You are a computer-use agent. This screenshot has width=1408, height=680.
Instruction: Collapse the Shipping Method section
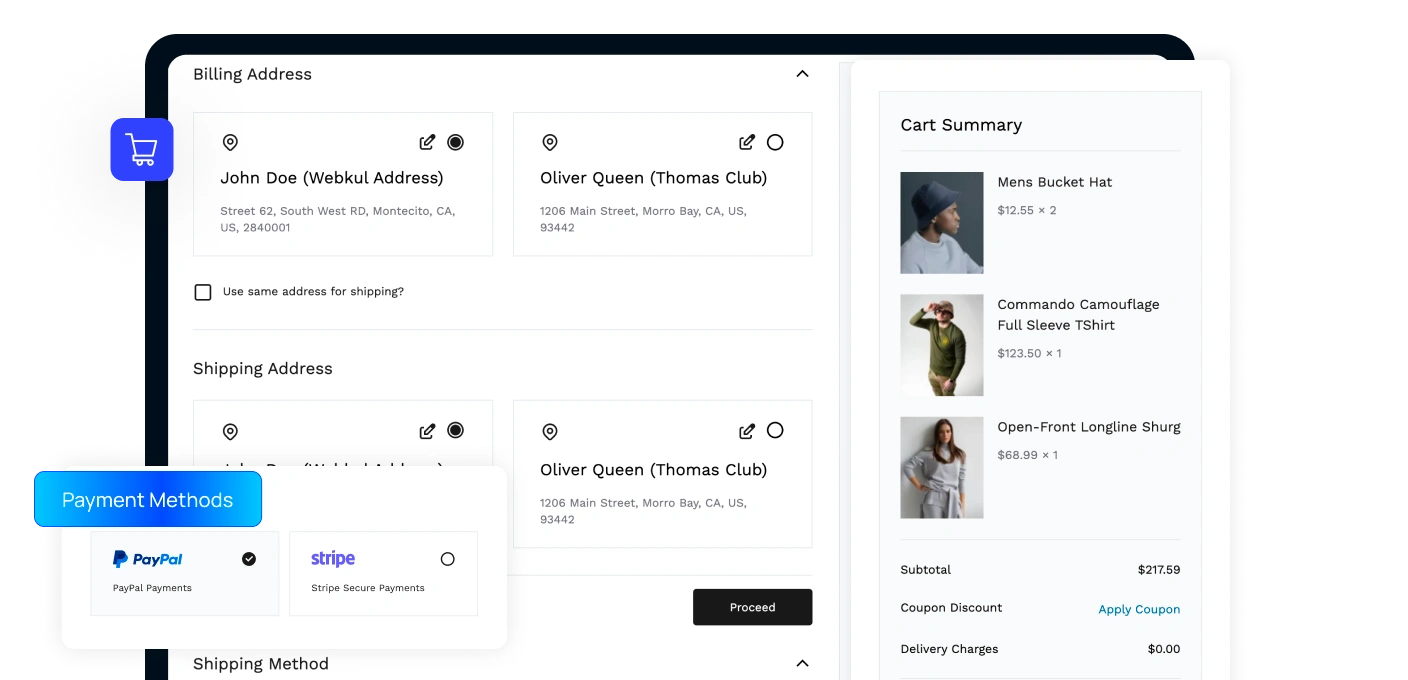coord(802,663)
